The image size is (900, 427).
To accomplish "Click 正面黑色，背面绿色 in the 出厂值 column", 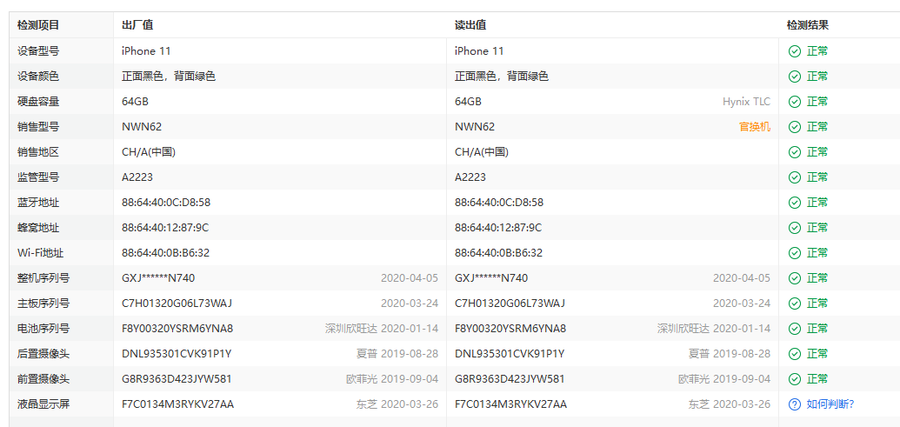I will click(169, 76).
